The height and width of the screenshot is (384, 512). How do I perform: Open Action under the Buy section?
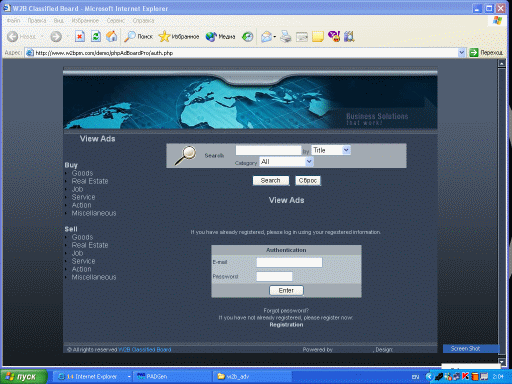click(81, 205)
